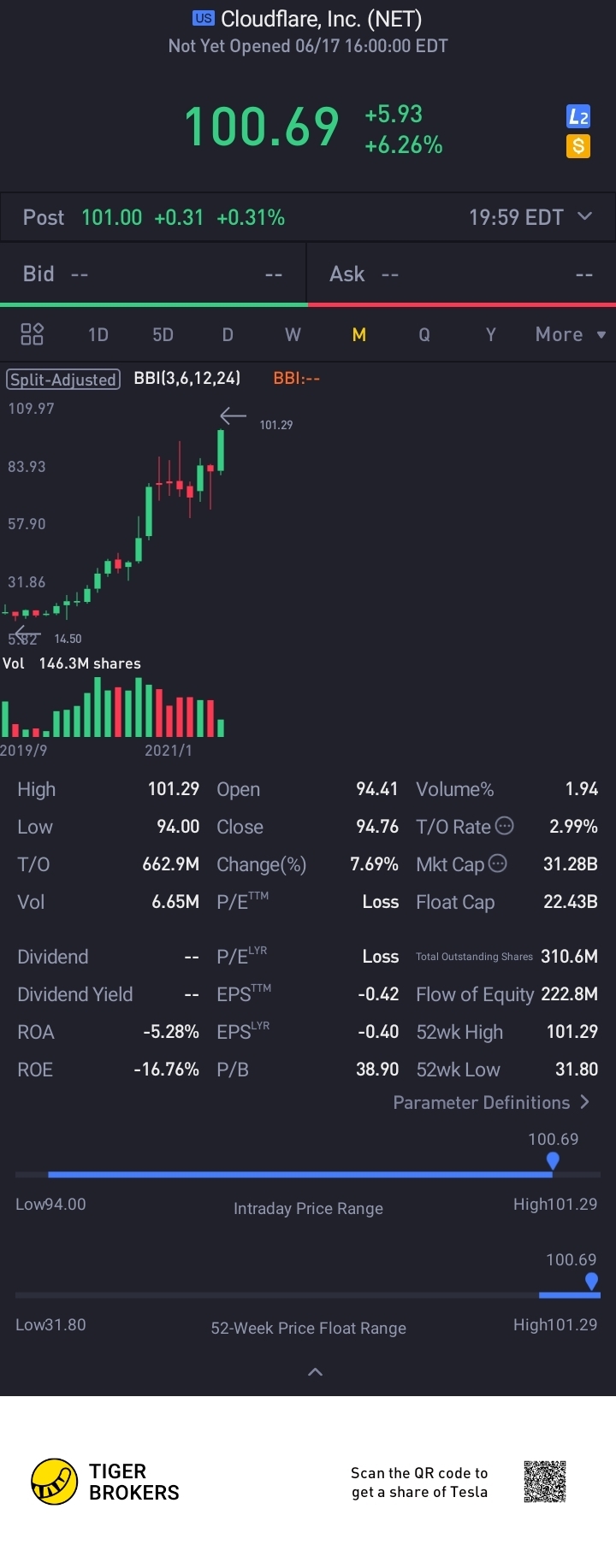616x1568 pixels.
Task: Switch to the 5D chart tab
Action: [163, 334]
